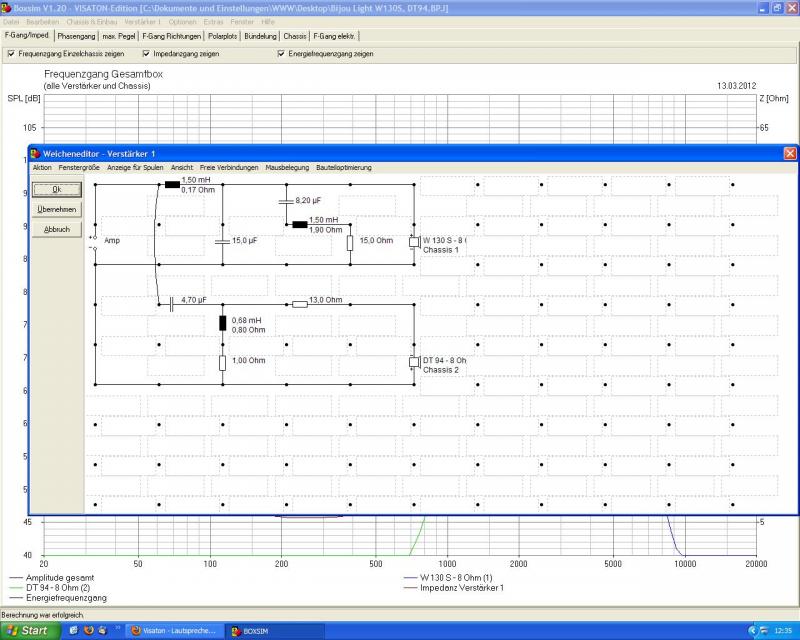The image size is (800, 640).
Task: Expand the Anzeige für Spulen menu
Action: coord(135,168)
